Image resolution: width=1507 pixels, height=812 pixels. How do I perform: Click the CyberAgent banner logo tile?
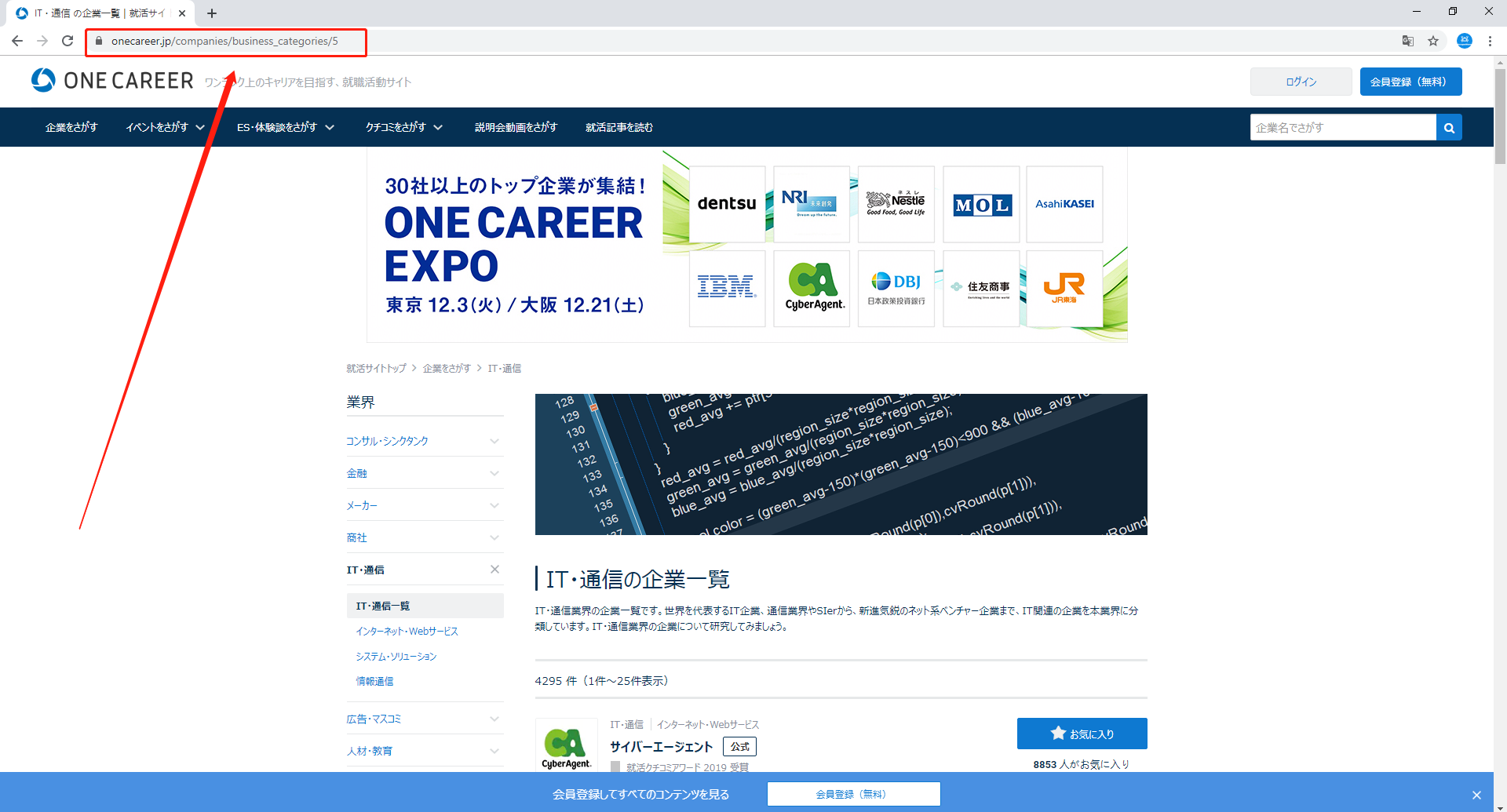tap(811, 288)
